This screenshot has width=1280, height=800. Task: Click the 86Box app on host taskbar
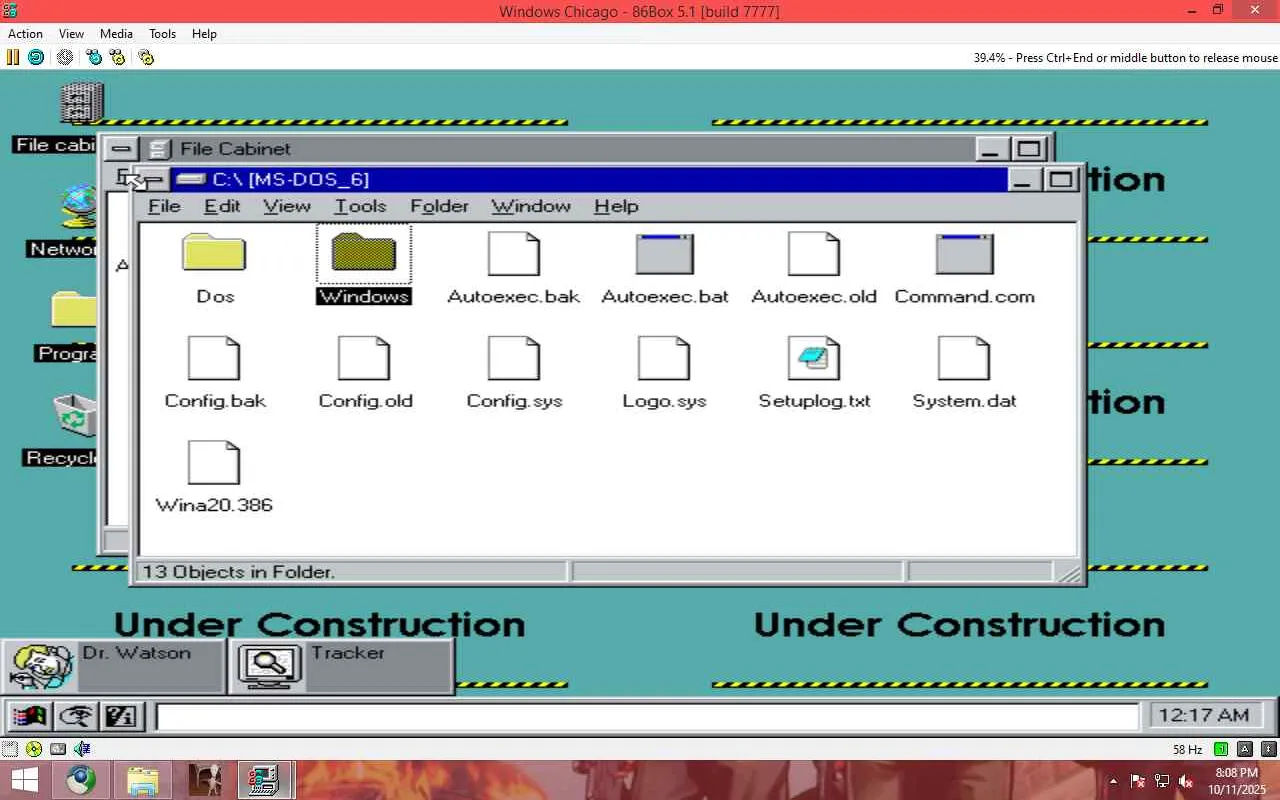[x=265, y=780]
